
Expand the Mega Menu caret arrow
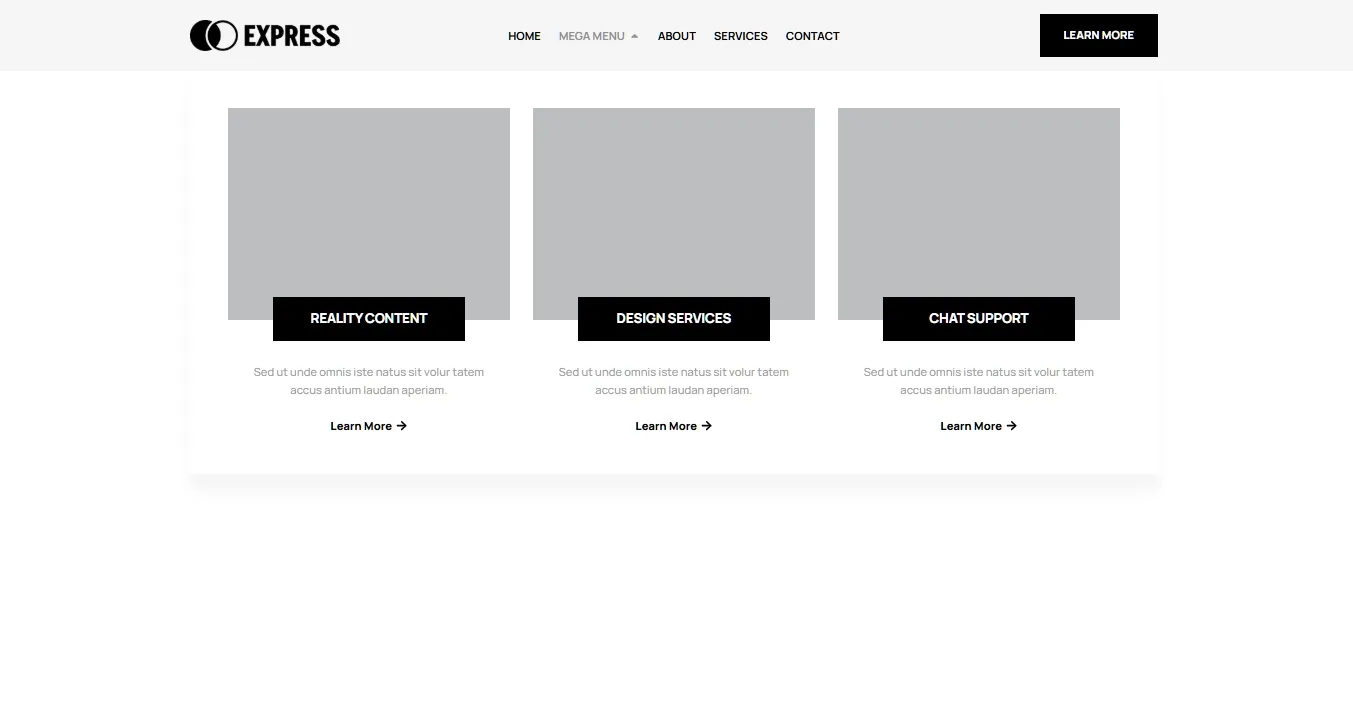pyautogui.click(x=634, y=36)
